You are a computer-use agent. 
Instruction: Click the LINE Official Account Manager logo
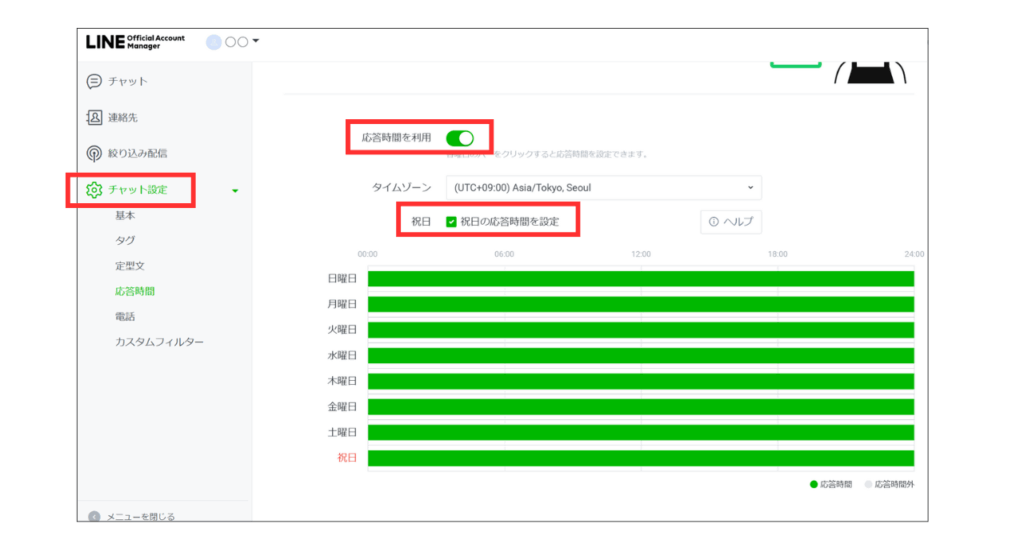pos(135,42)
